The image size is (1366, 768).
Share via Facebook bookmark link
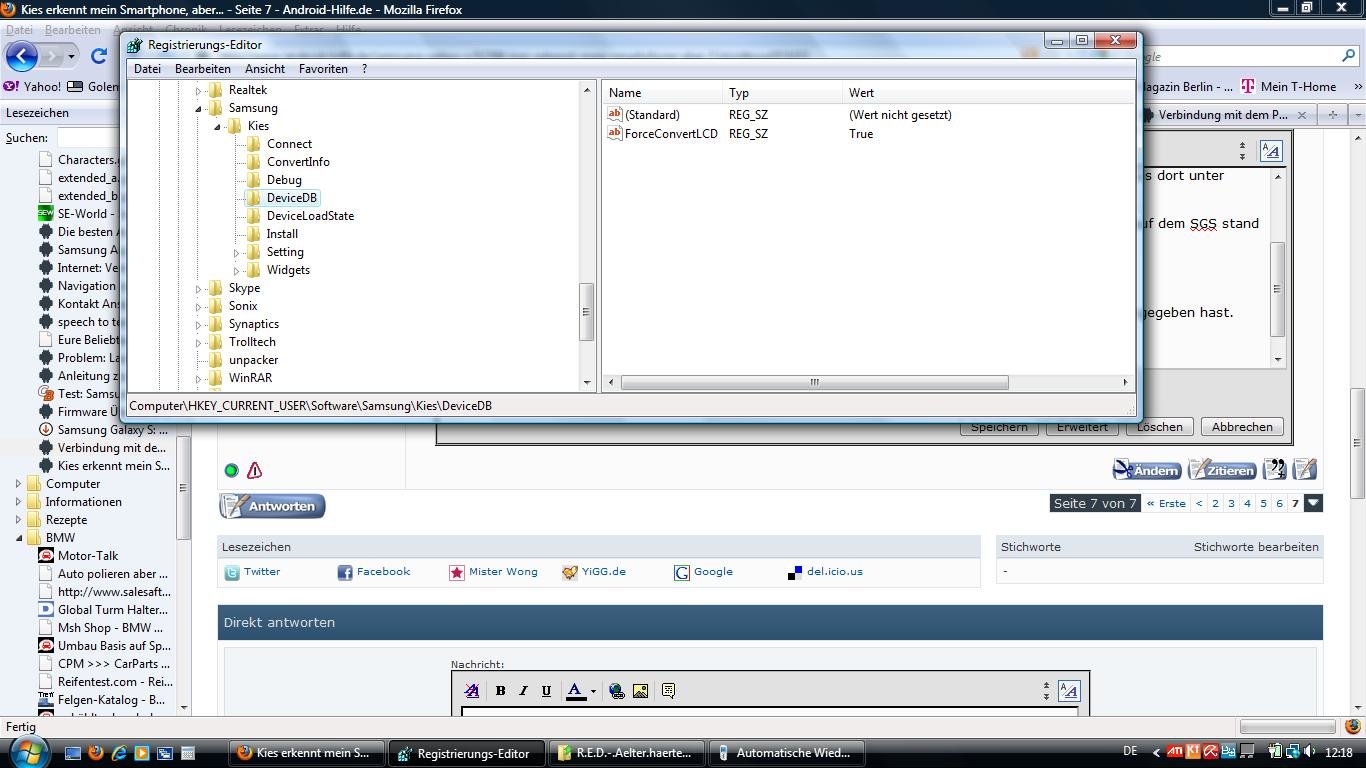point(384,572)
